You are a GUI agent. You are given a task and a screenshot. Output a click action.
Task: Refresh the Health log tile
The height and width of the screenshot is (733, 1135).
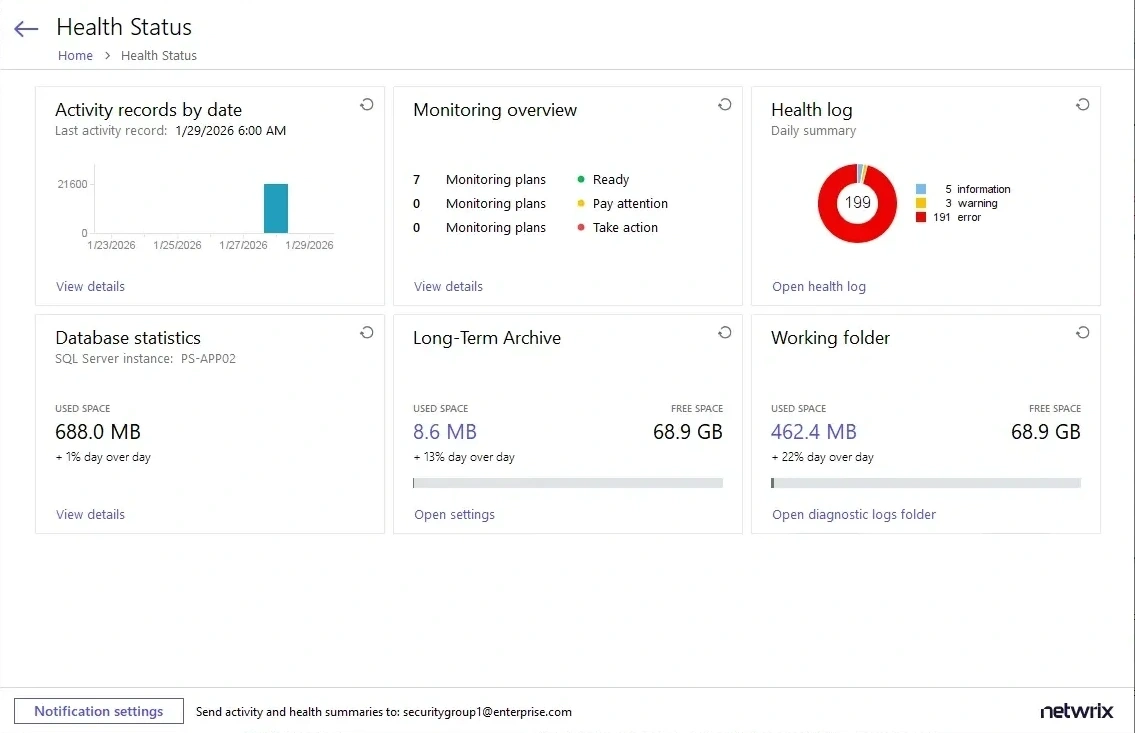(1082, 104)
